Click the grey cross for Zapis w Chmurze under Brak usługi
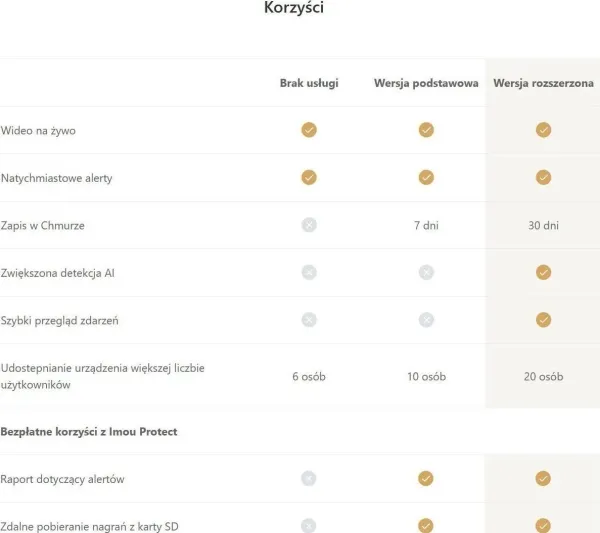The width and height of the screenshot is (600, 533). click(x=309, y=225)
